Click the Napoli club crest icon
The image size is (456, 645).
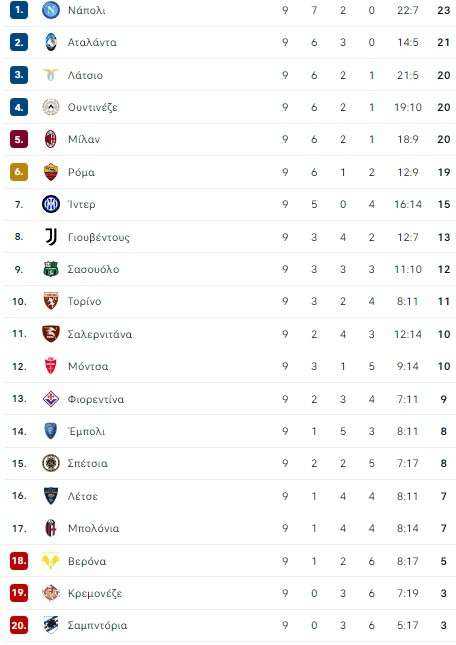[x=51, y=10]
